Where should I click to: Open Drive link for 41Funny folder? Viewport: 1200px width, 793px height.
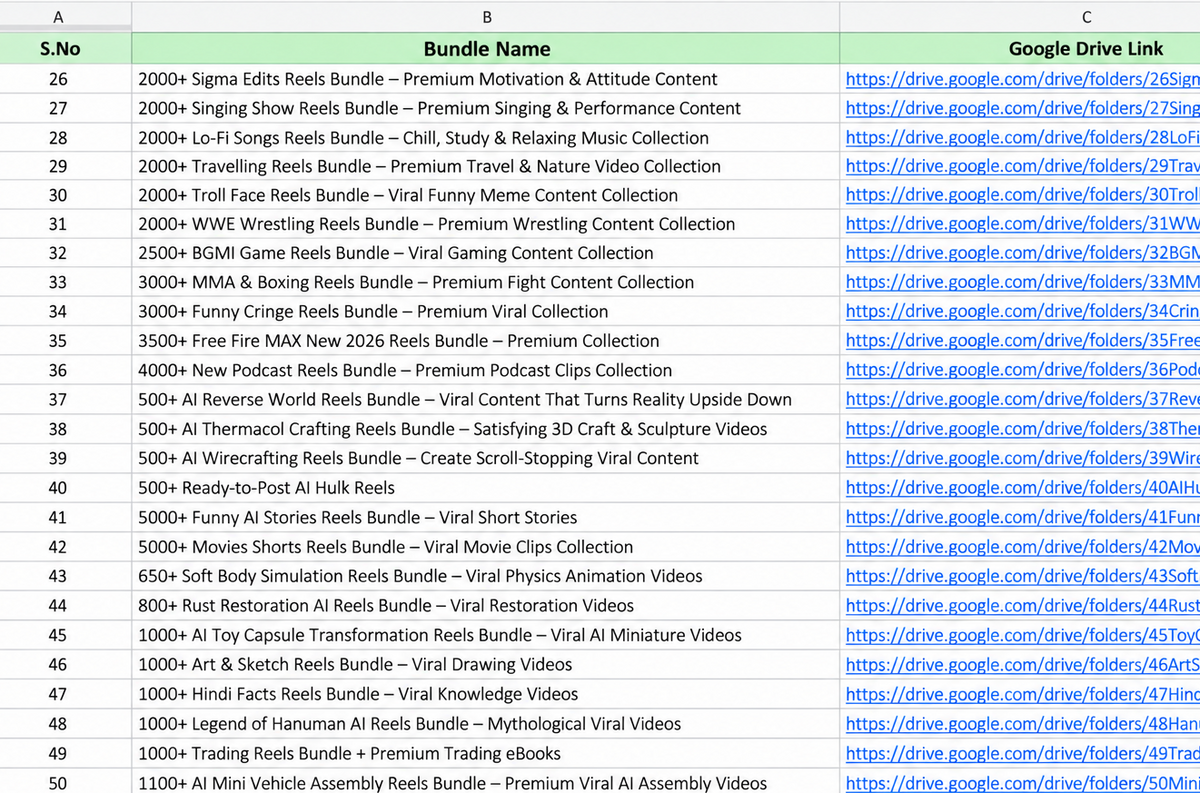click(x=1022, y=517)
